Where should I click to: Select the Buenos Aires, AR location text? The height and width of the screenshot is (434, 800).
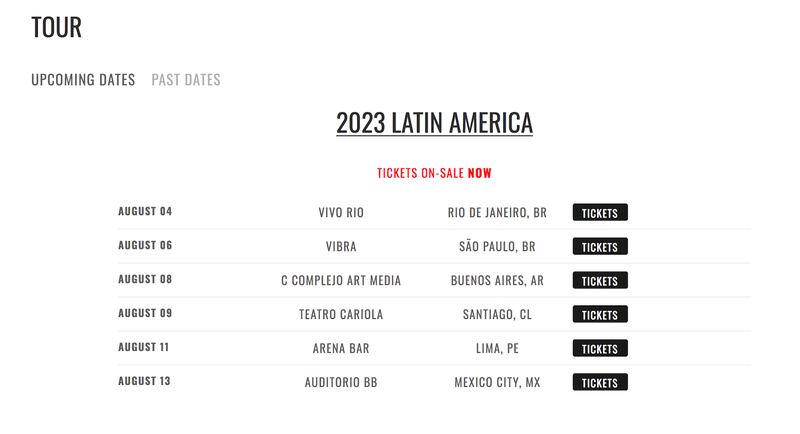497,280
